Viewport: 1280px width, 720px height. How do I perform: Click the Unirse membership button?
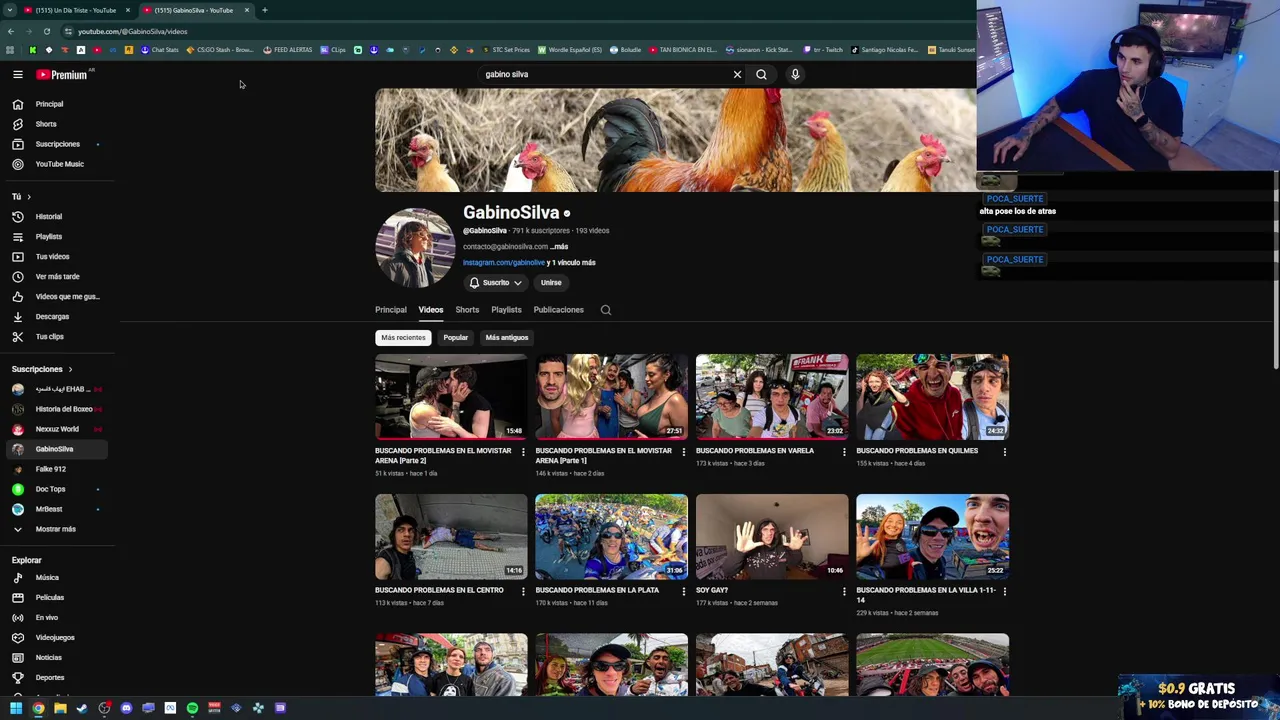[x=551, y=283]
